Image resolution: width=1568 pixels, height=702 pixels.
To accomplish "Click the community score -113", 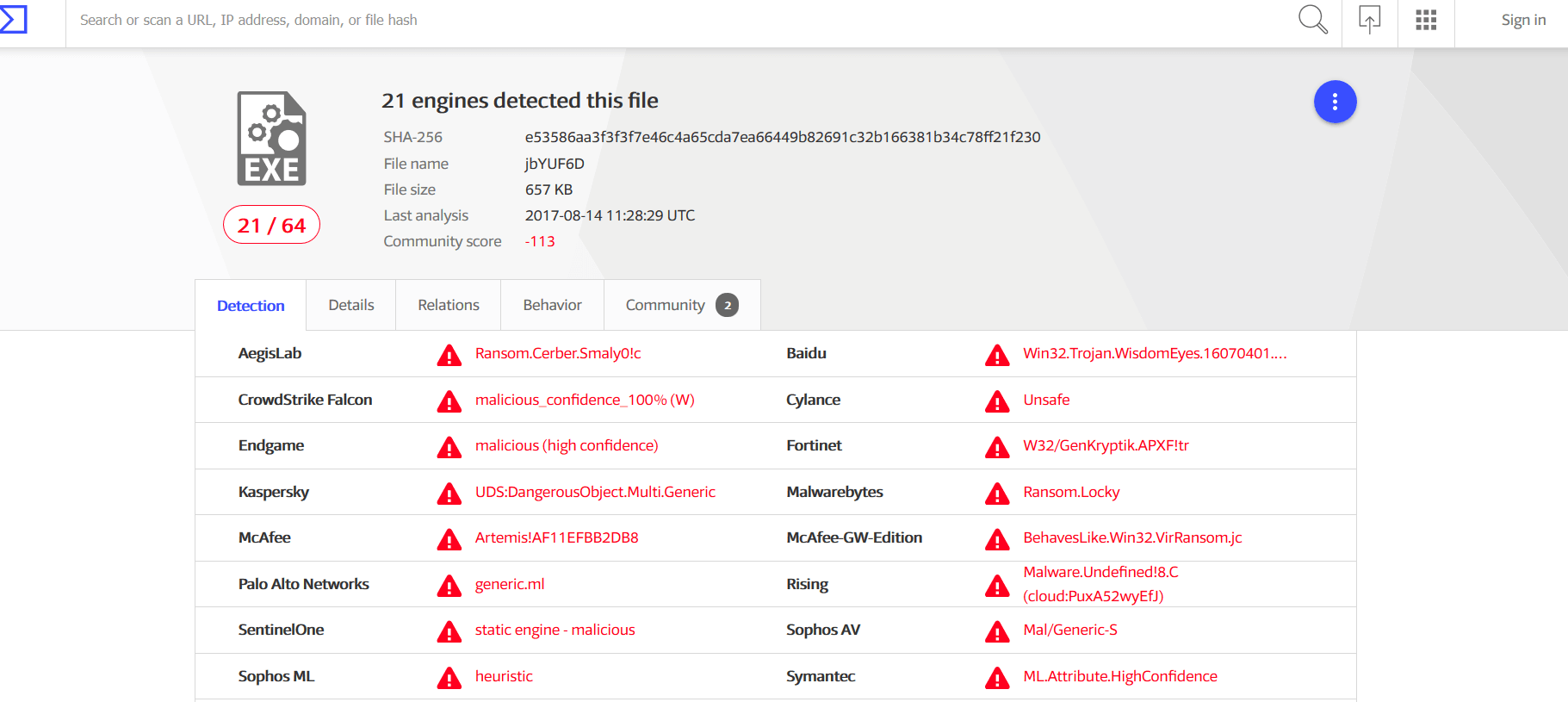I will pyautogui.click(x=540, y=241).
